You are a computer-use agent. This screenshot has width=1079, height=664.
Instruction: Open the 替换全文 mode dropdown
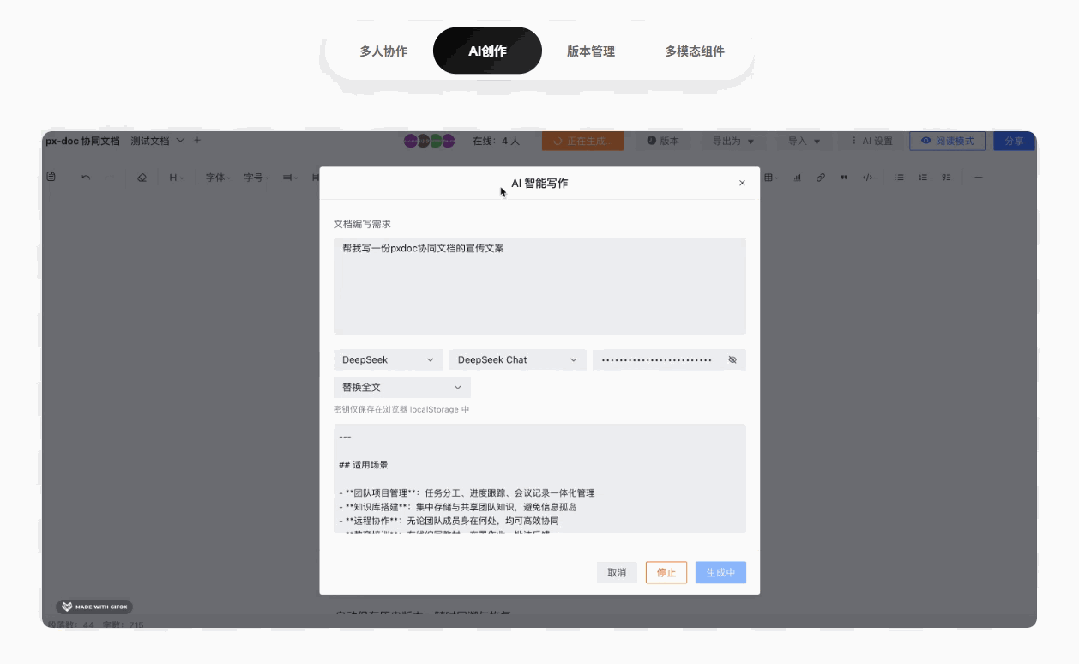point(402,387)
